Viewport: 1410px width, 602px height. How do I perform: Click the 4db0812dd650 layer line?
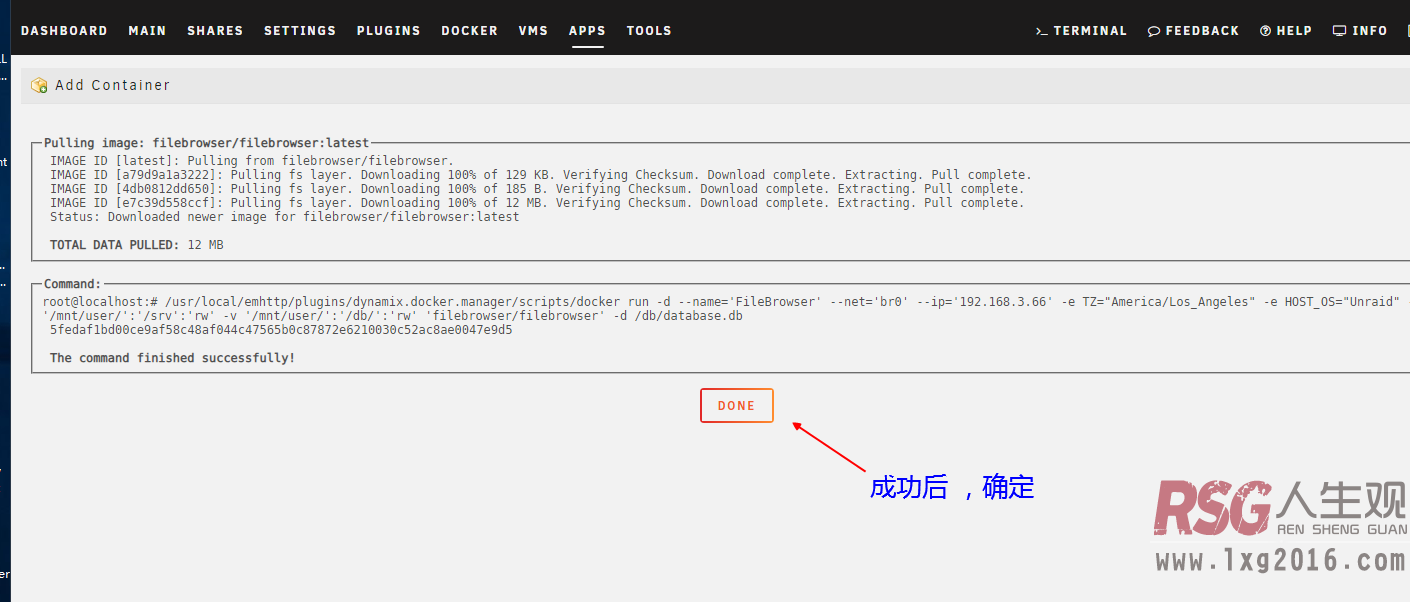[x=537, y=189]
